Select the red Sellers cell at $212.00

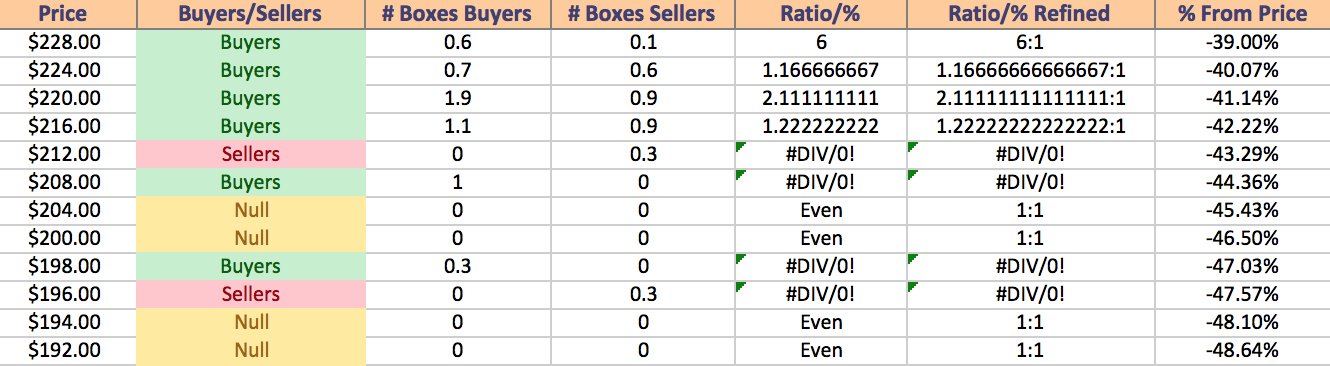(251, 155)
